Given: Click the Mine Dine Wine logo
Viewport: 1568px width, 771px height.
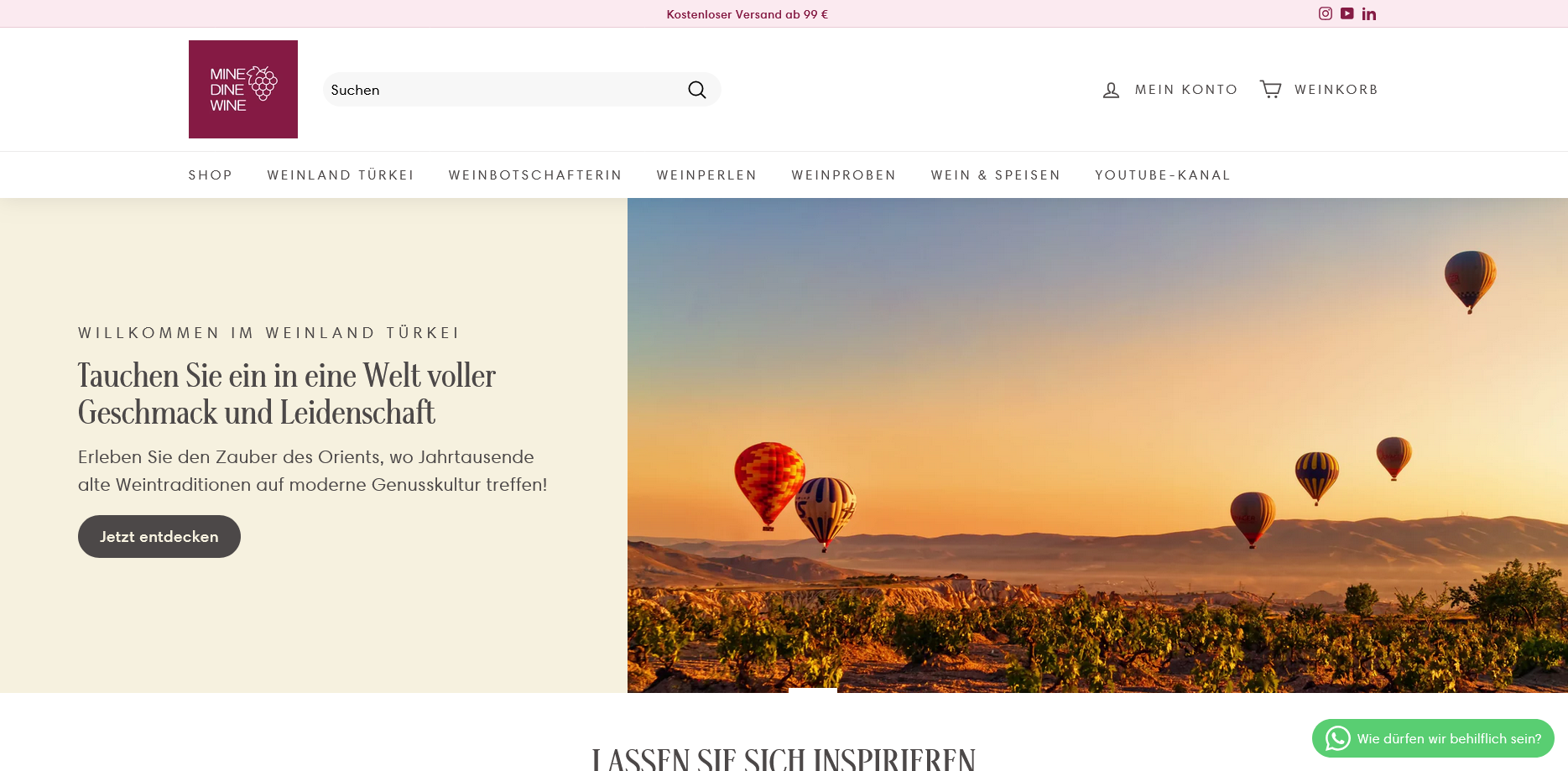Looking at the screenshot, I should (x=243, y=89).
